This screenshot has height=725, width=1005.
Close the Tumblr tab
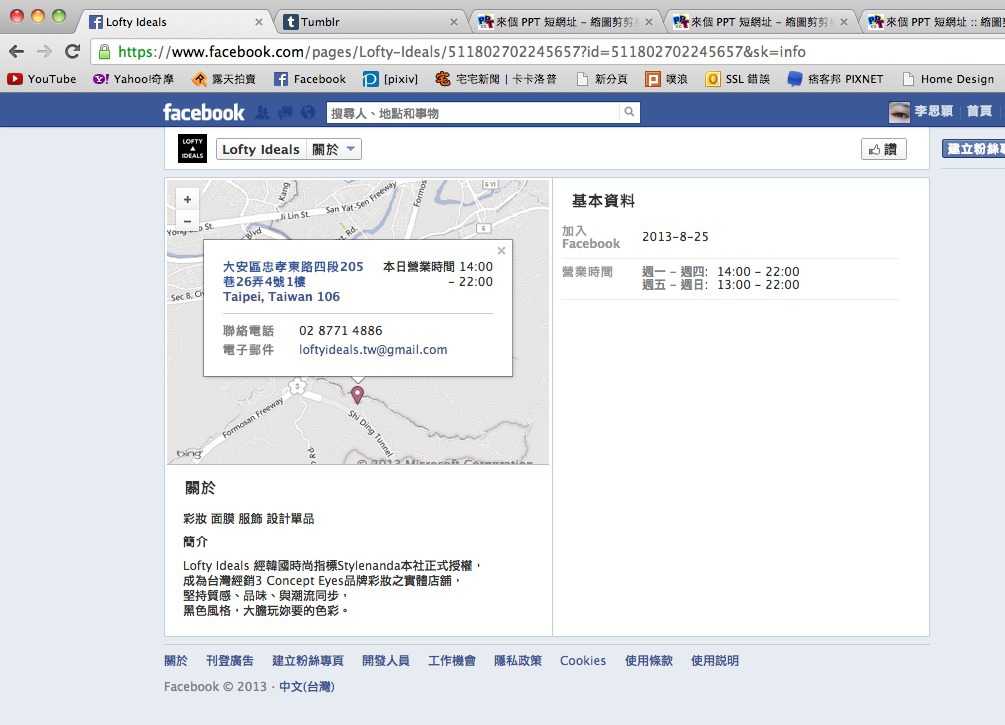click(453, 22)
